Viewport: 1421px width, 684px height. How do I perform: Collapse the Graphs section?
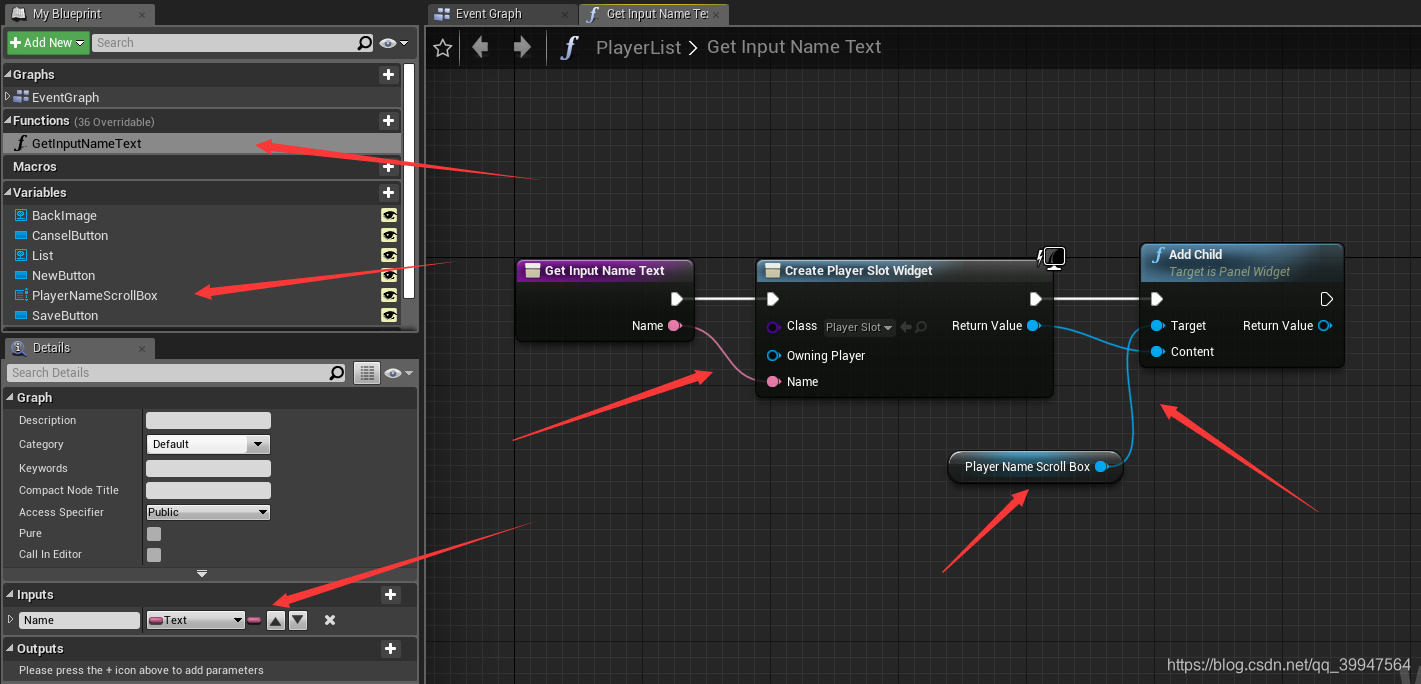[x=8, y=75]
